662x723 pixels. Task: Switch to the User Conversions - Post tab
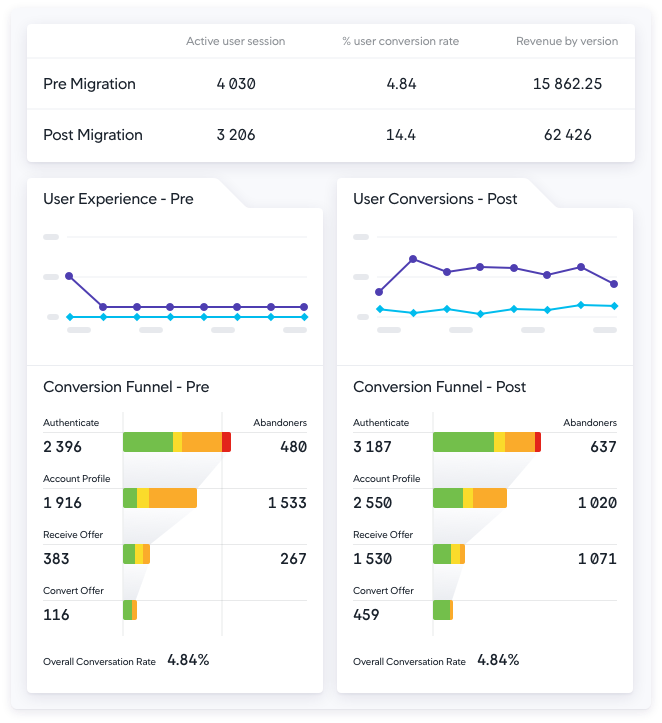pos(435,199)
